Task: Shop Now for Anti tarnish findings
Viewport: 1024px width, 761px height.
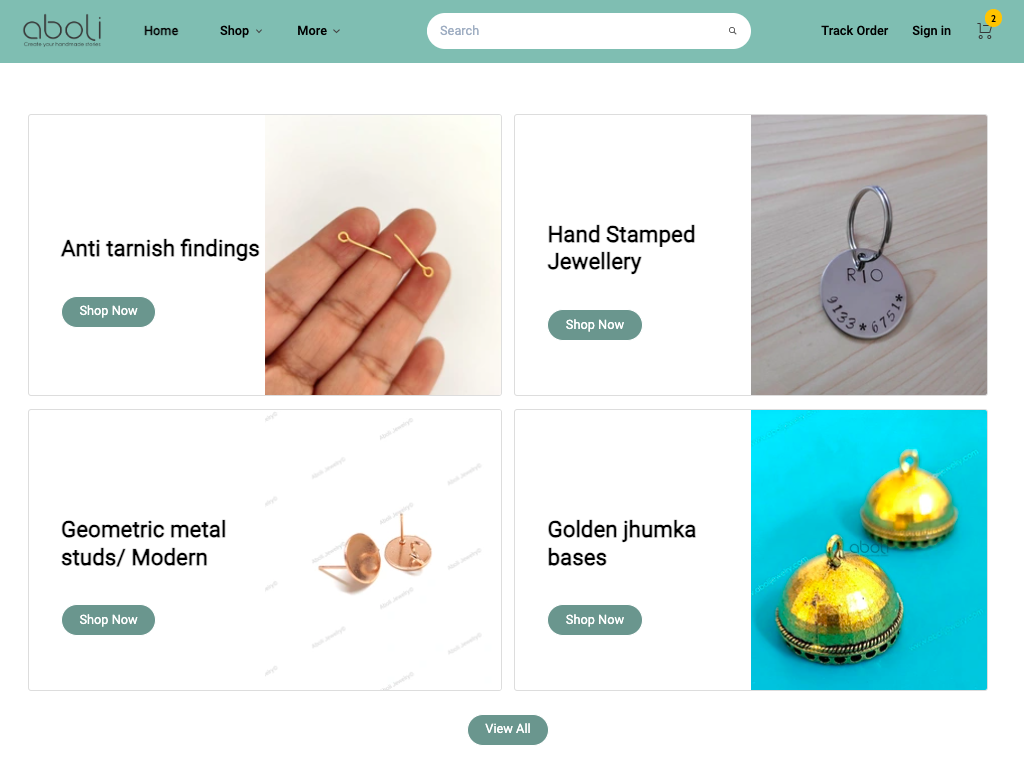Action: (108, 312)
